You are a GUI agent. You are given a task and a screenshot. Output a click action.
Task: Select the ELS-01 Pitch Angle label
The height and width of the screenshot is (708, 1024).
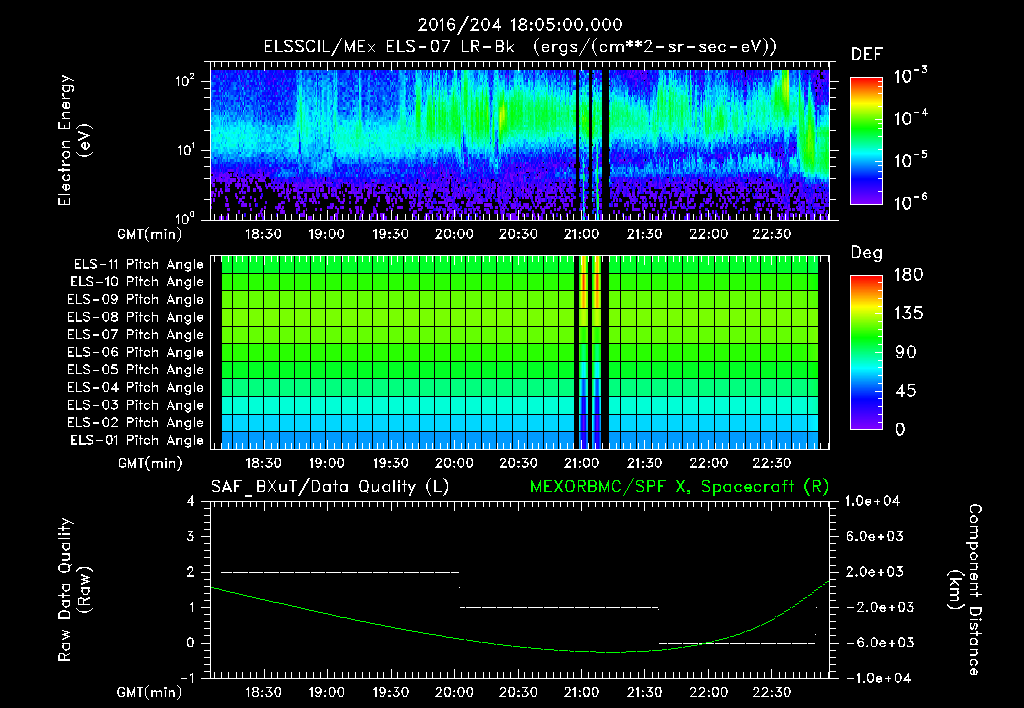coord(137,440)
